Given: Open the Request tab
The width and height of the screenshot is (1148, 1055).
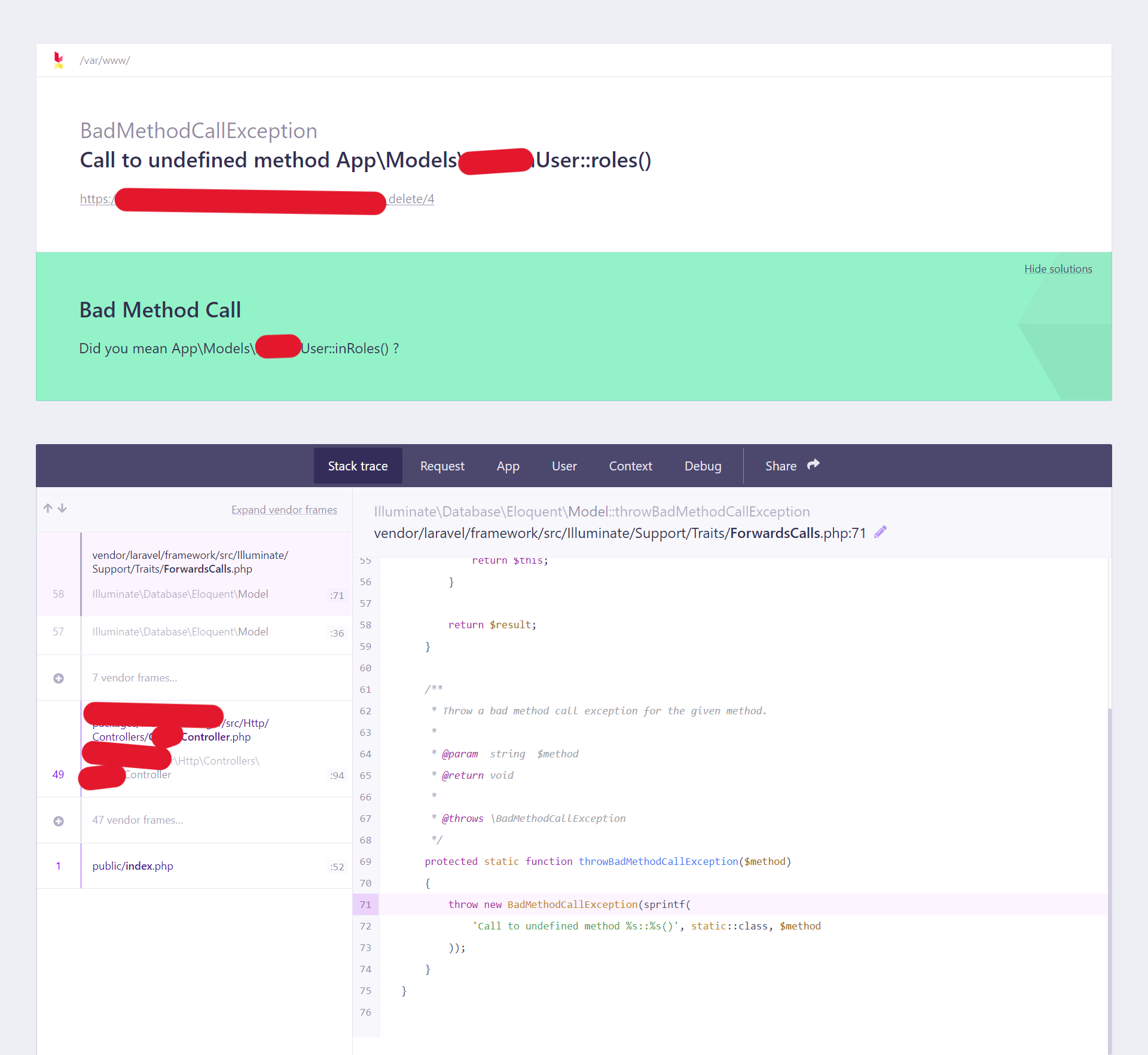Looking at the screenshot, I should pyautogui.click(x=442, y=466).
